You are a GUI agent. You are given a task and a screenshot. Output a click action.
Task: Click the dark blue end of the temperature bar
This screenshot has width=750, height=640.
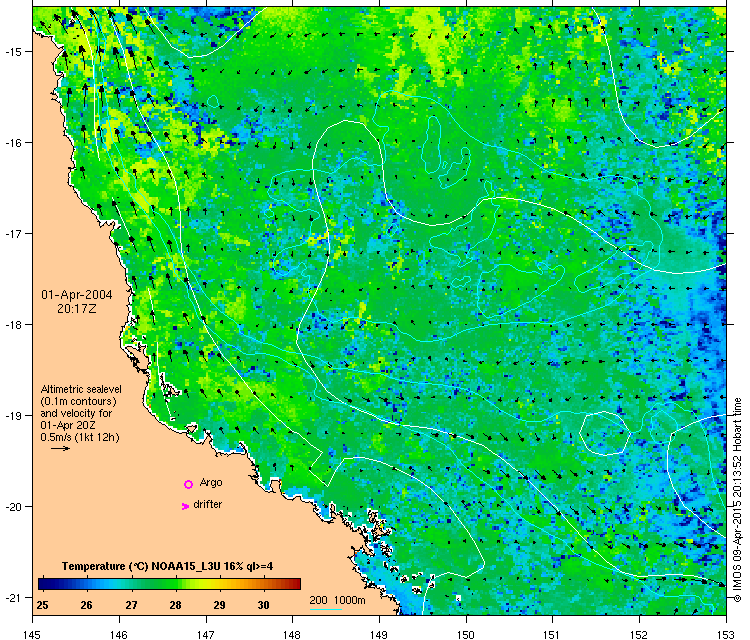tap(43, 584)
